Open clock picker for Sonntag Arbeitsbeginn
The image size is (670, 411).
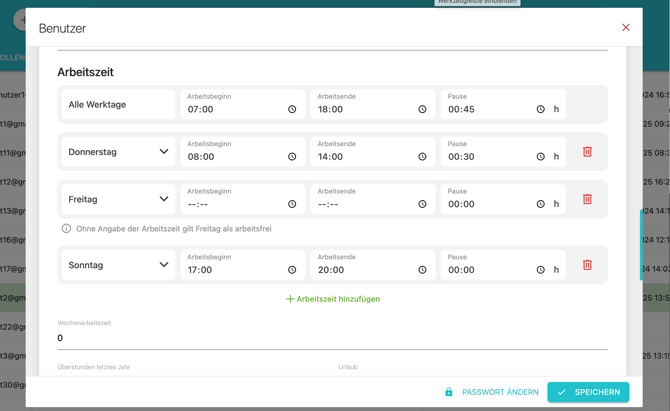(292, 270)
